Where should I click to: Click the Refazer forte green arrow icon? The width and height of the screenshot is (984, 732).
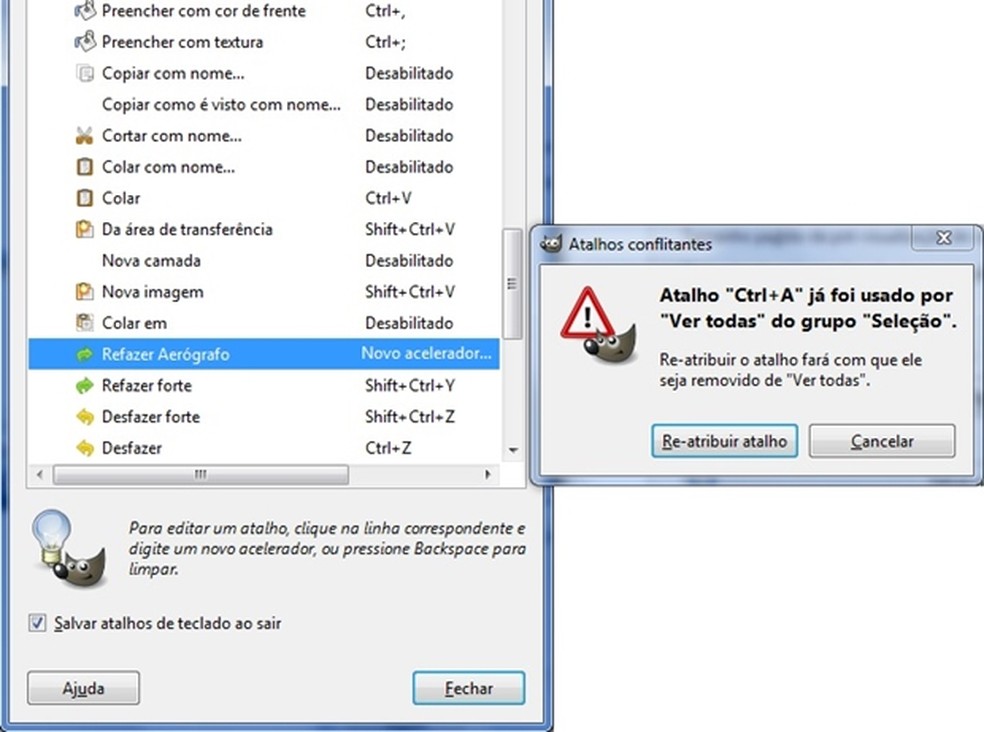(x=84, y=385)
